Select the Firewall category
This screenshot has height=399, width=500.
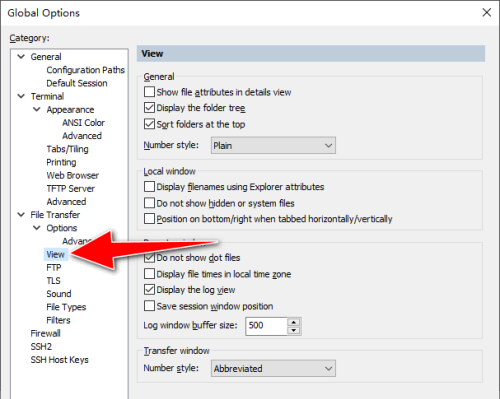click(45, 333)
